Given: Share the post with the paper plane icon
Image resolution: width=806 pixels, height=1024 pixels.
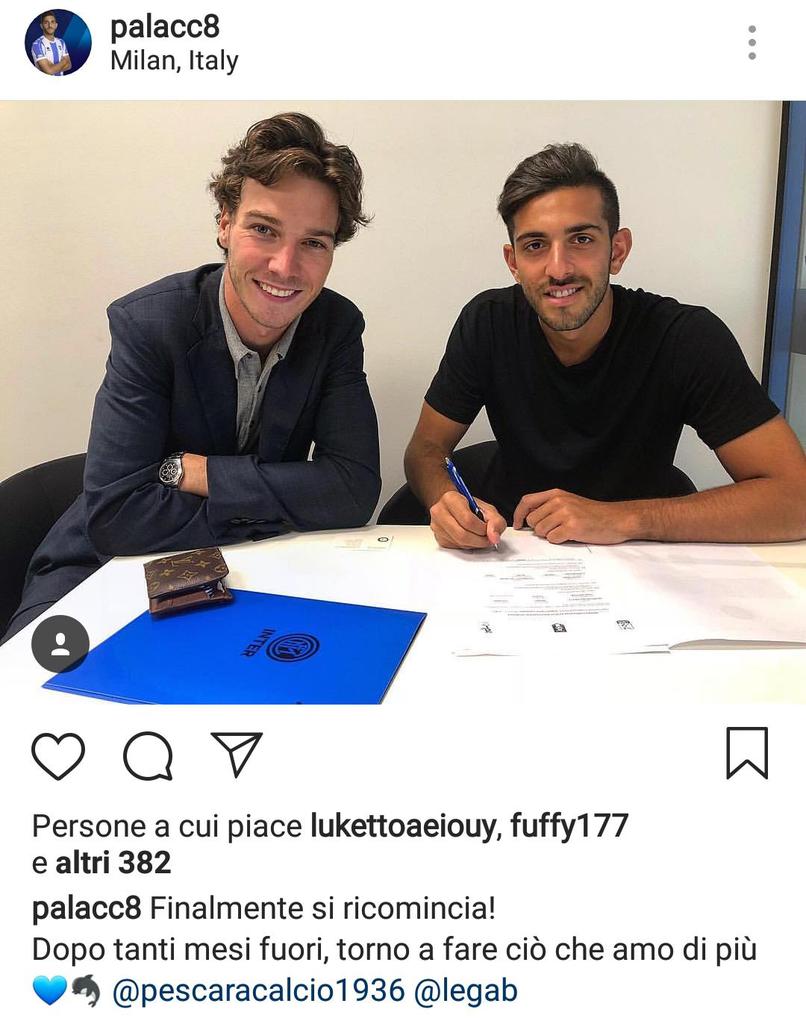Looking at the screenshot, I should (x=236, y=754).
